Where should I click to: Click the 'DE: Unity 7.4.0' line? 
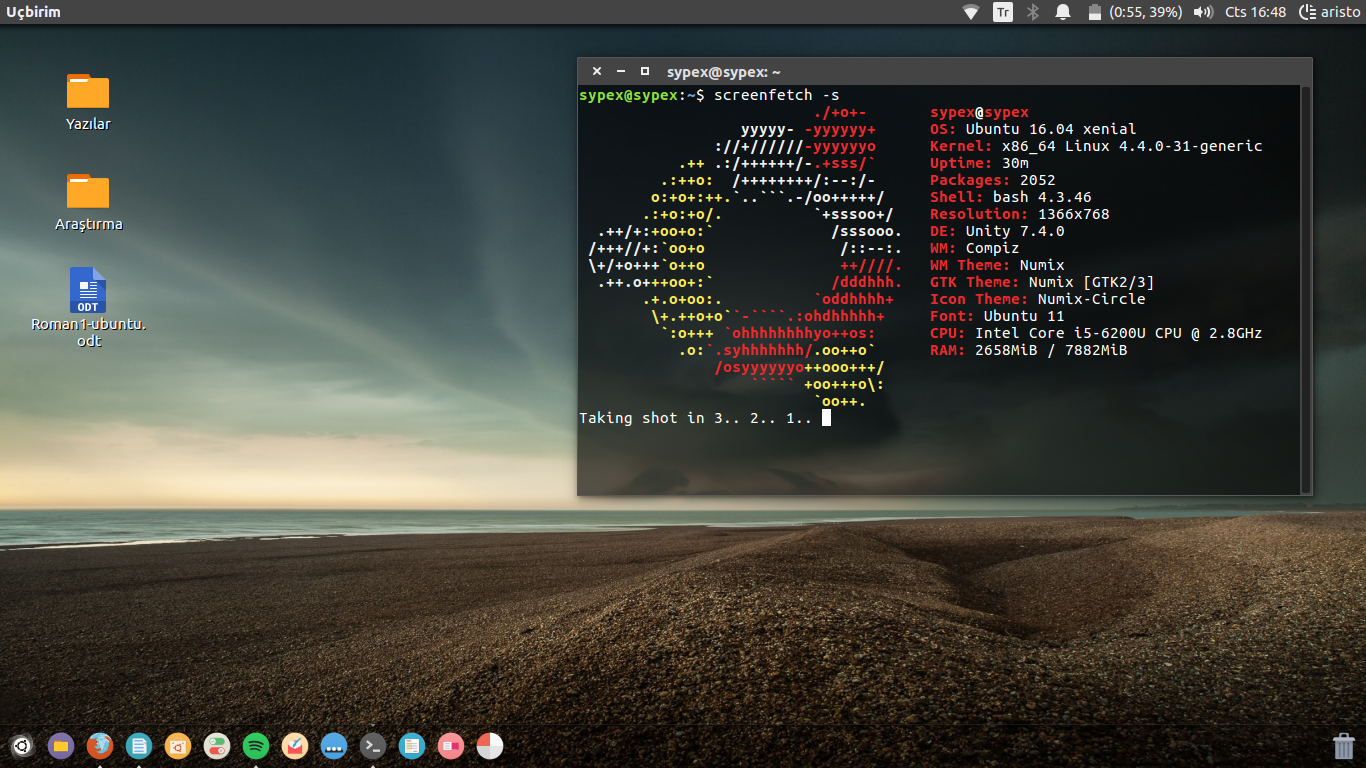click(997, 231)
